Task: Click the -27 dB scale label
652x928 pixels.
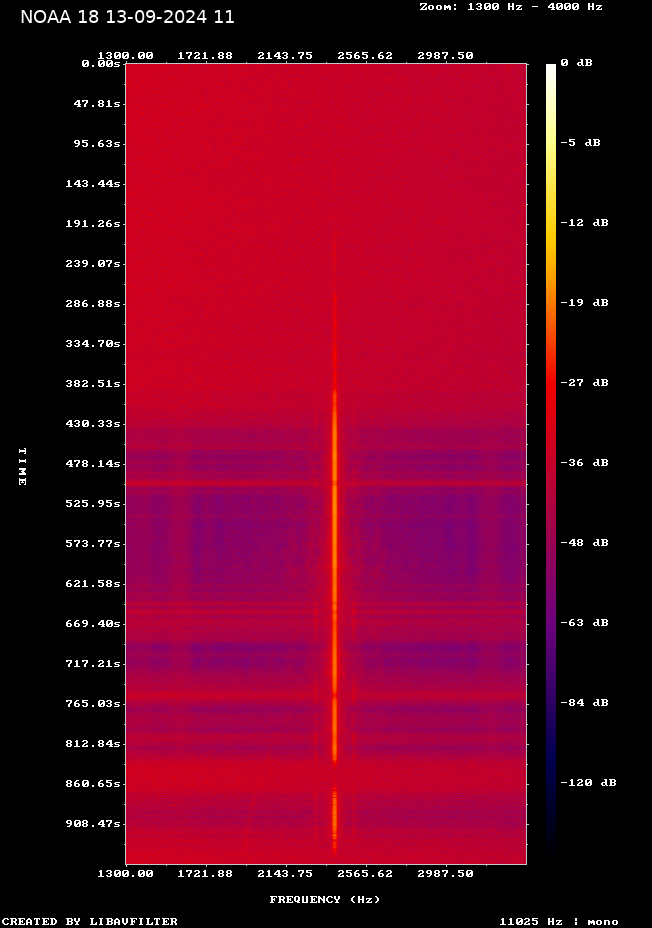Action: [584, 383]
